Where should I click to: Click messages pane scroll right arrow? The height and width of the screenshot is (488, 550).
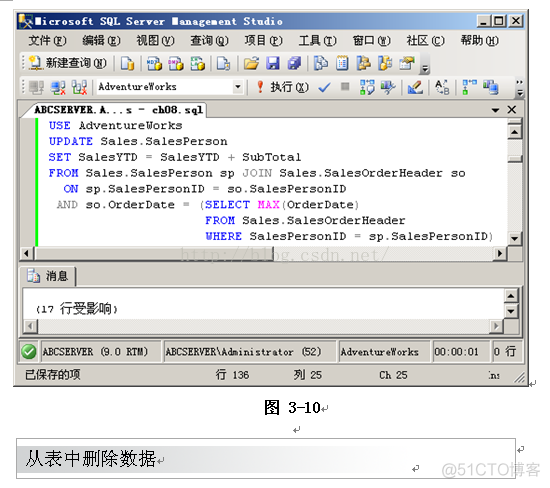click(496, 326)
